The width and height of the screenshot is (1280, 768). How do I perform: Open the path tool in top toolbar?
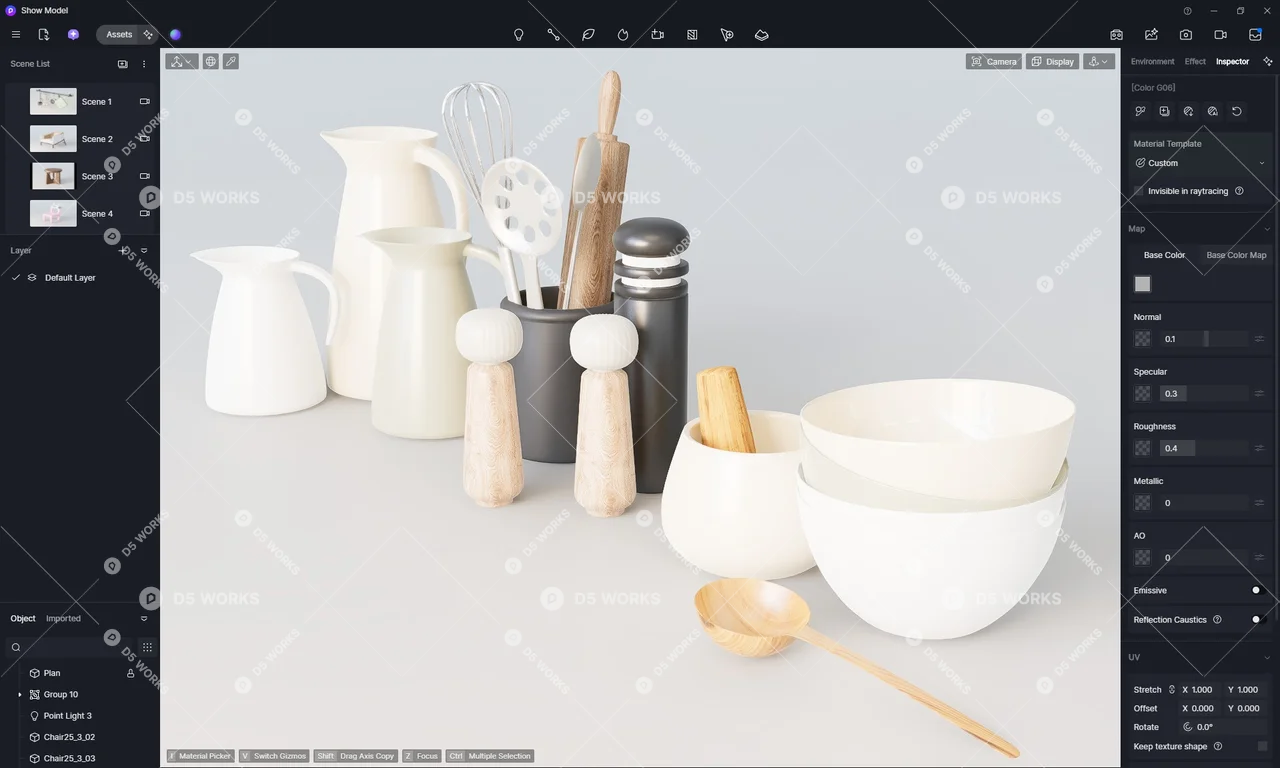(553, 35)
